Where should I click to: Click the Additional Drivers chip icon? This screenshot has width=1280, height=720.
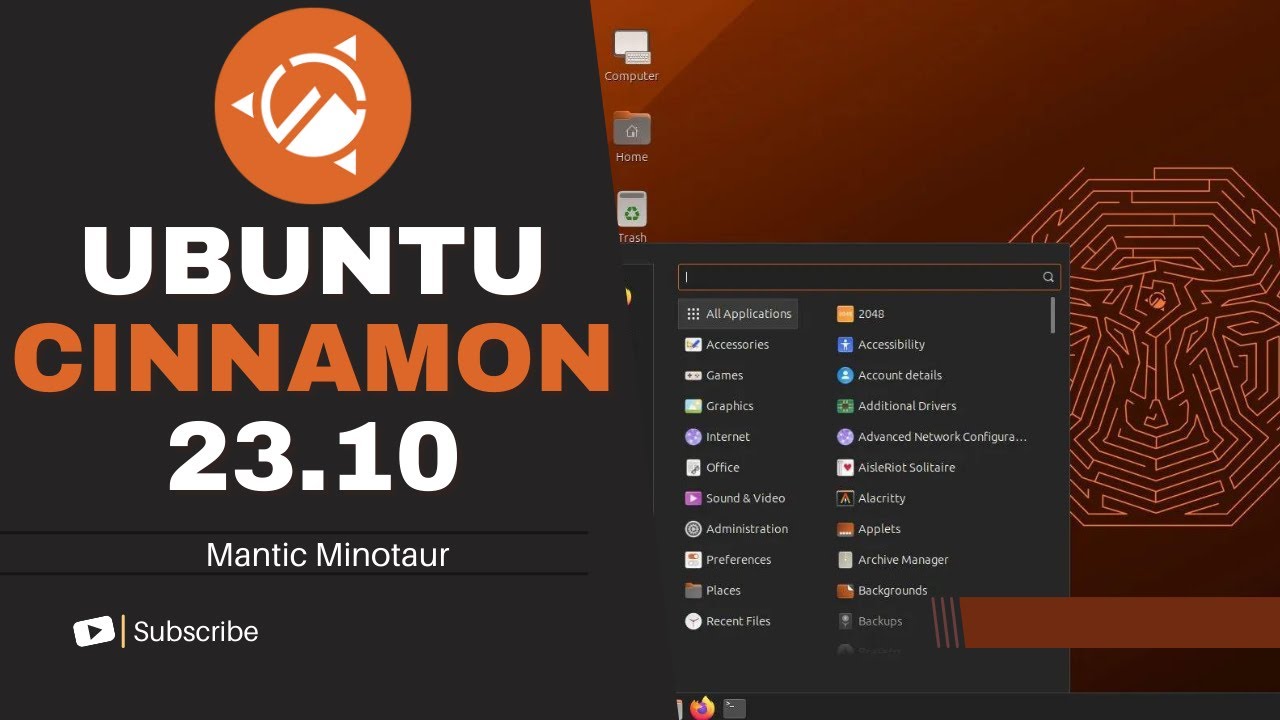[x=845, y=406]
